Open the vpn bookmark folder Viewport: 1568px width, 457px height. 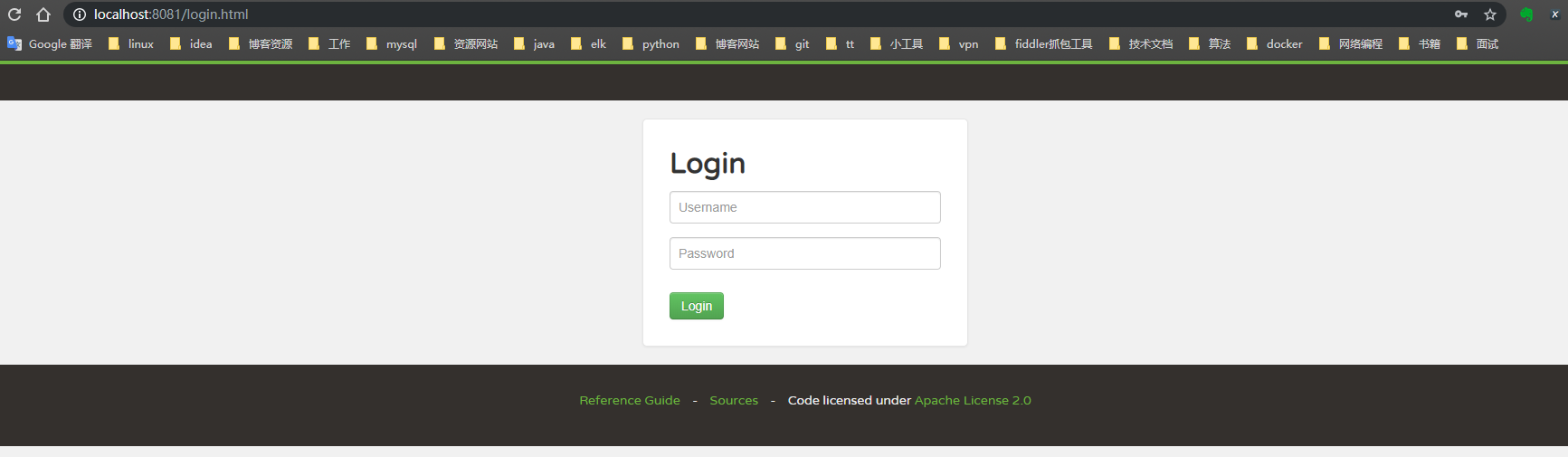pyautogui.click(x=959, y=43)
